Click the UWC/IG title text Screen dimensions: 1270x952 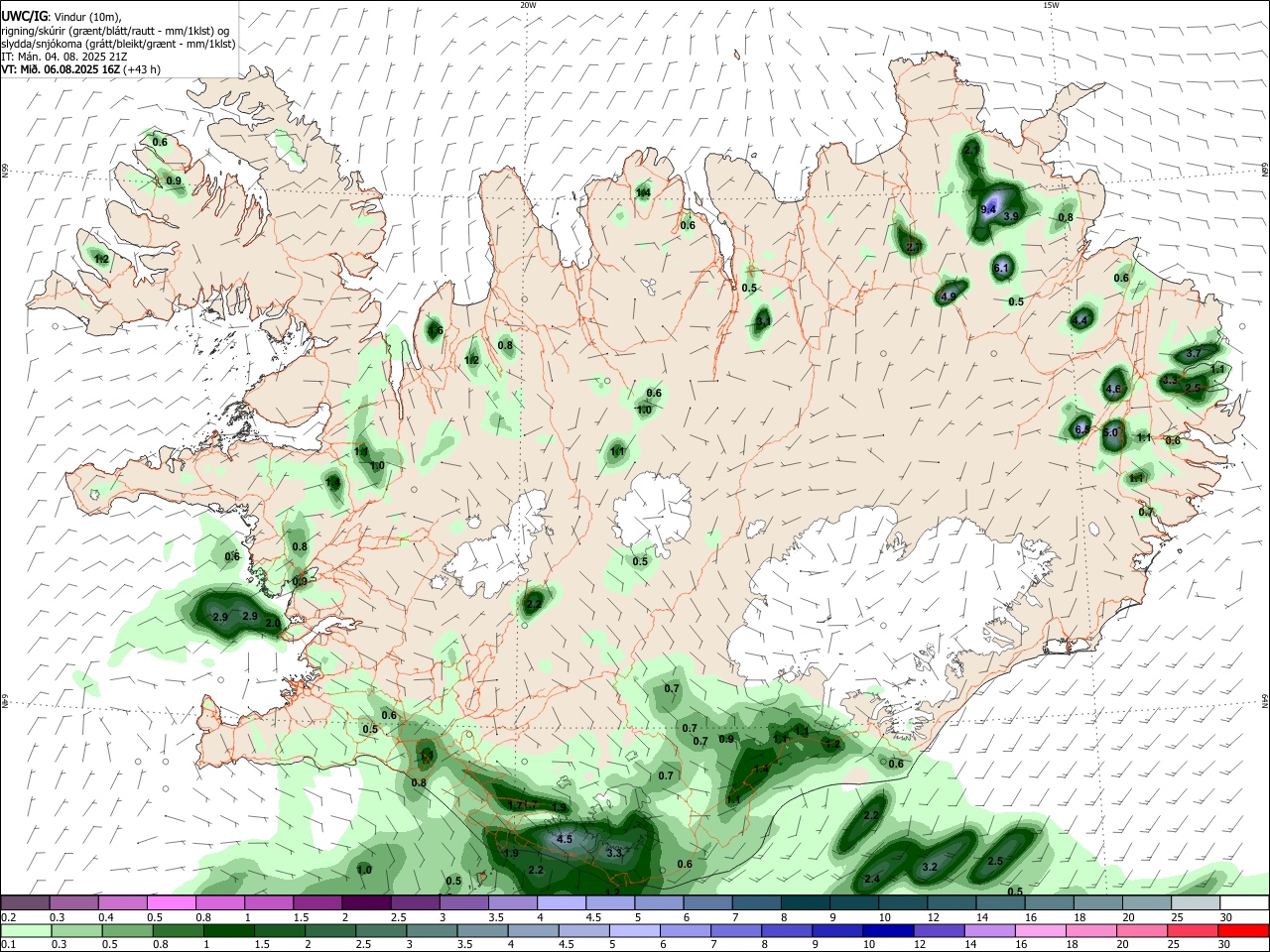pos(24,17)
